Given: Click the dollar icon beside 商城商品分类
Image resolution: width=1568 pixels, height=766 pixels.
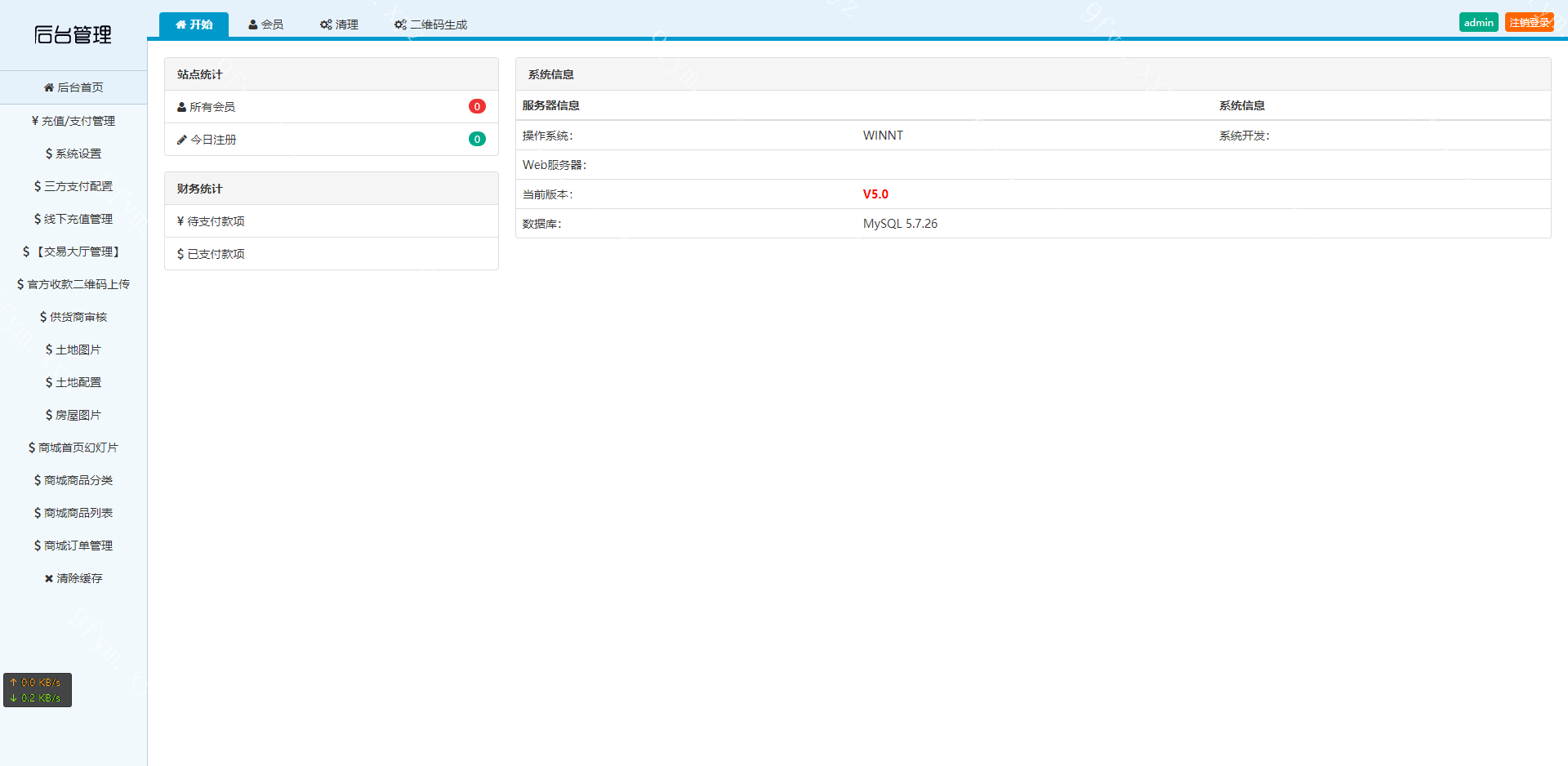Looking at the screenshot, I should click(x=38, y=480).
